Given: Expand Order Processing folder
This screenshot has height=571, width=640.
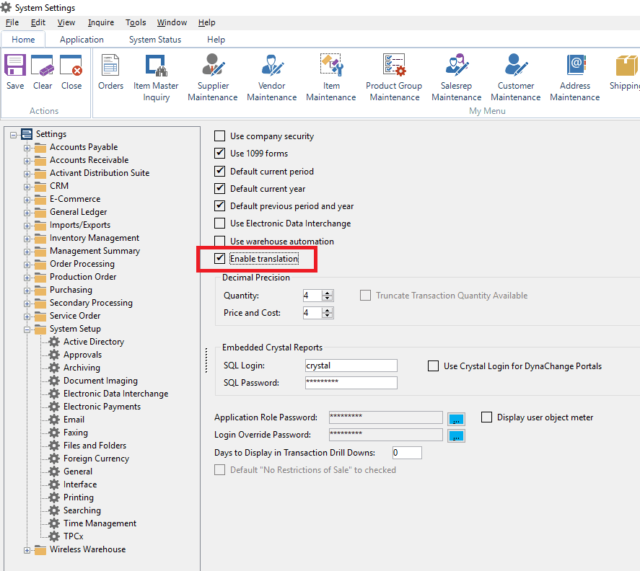Looking at the screenshot, I should pyautogui.click(x=27, y=264).
